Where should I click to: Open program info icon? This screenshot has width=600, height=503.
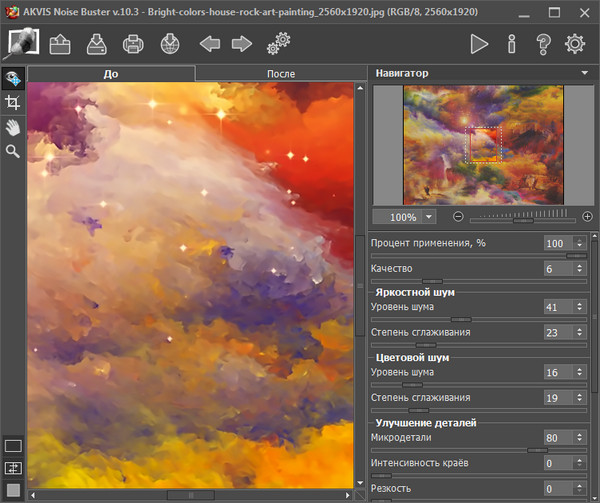(x=511, y=44)
